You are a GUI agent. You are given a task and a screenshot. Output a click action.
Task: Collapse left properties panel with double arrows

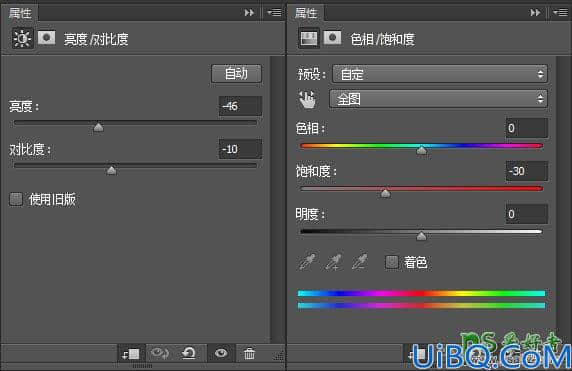(x=249, y=13)
